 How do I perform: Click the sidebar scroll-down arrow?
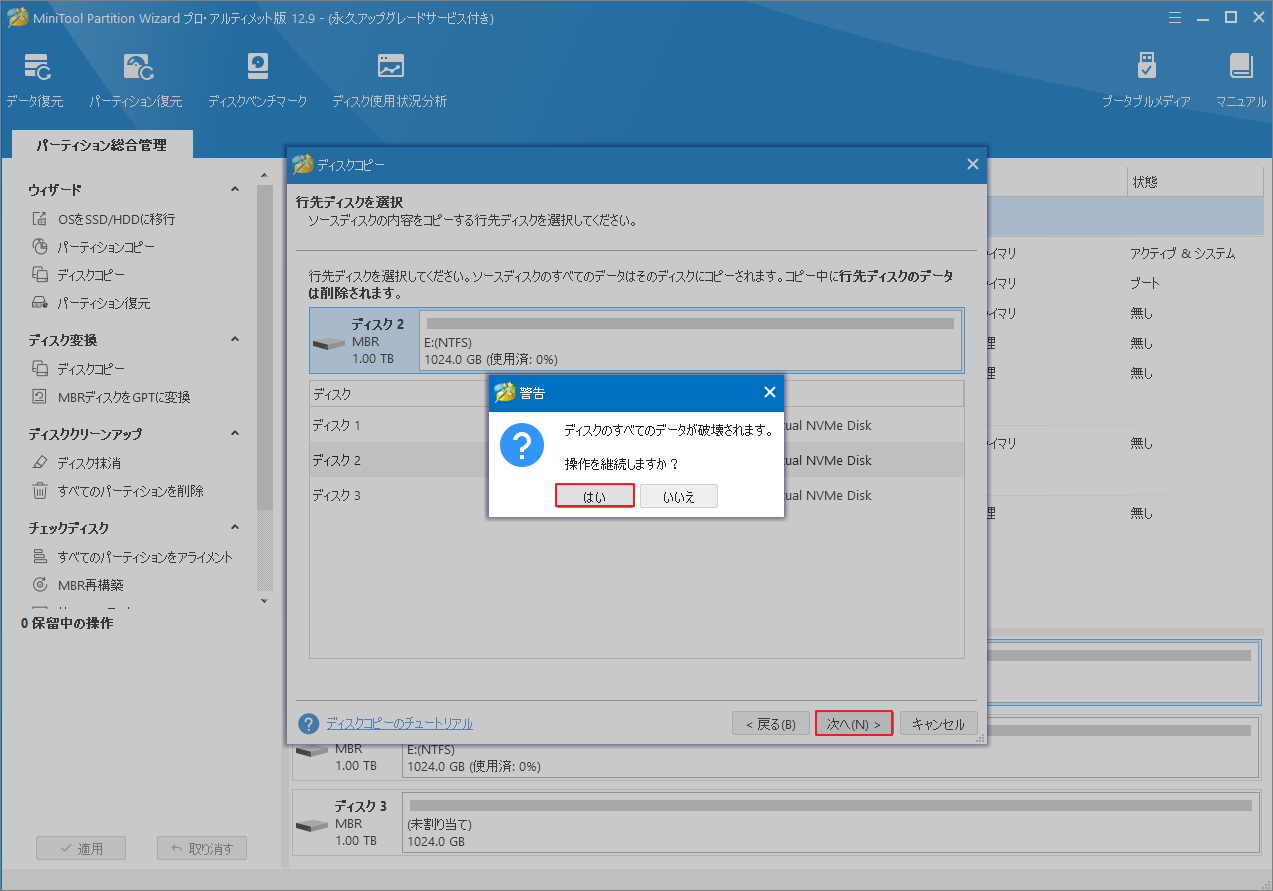[264, 601]
